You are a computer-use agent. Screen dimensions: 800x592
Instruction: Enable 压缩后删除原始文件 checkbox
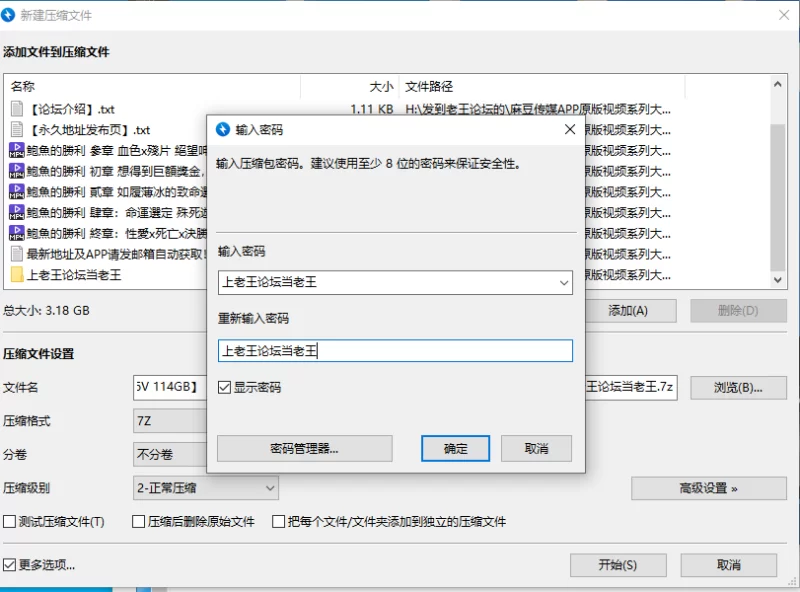[138, 522]
